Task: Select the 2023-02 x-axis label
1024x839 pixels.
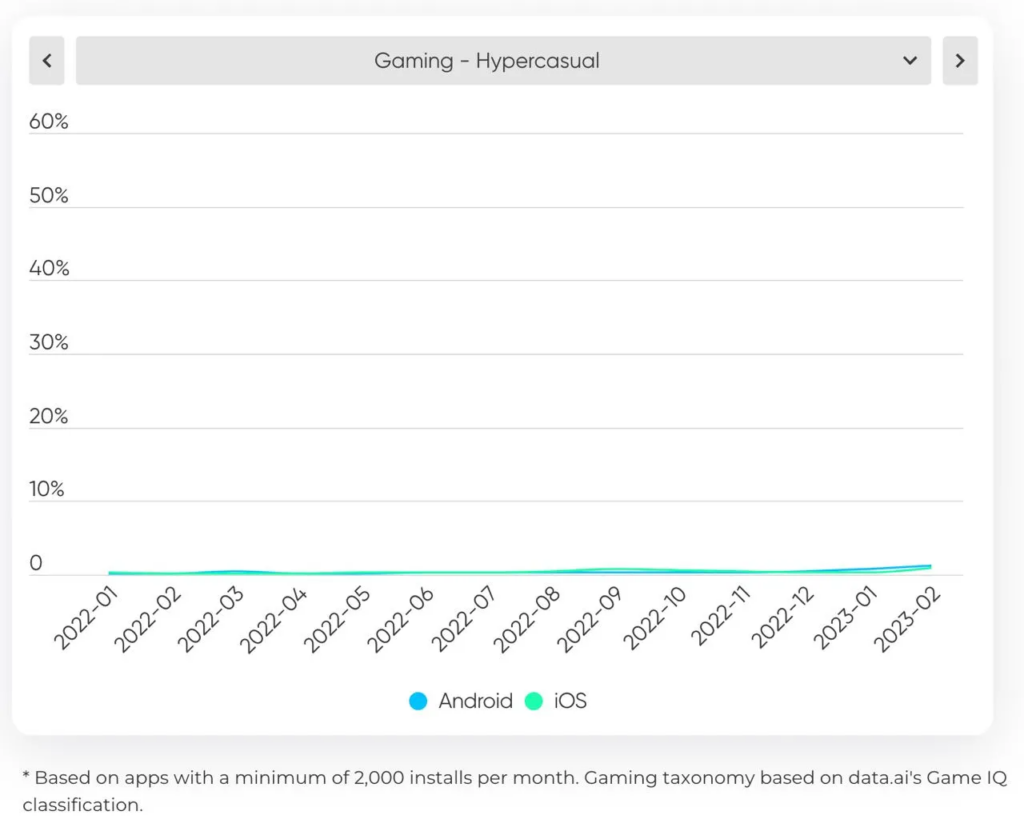Action: (x=904, y=621)
